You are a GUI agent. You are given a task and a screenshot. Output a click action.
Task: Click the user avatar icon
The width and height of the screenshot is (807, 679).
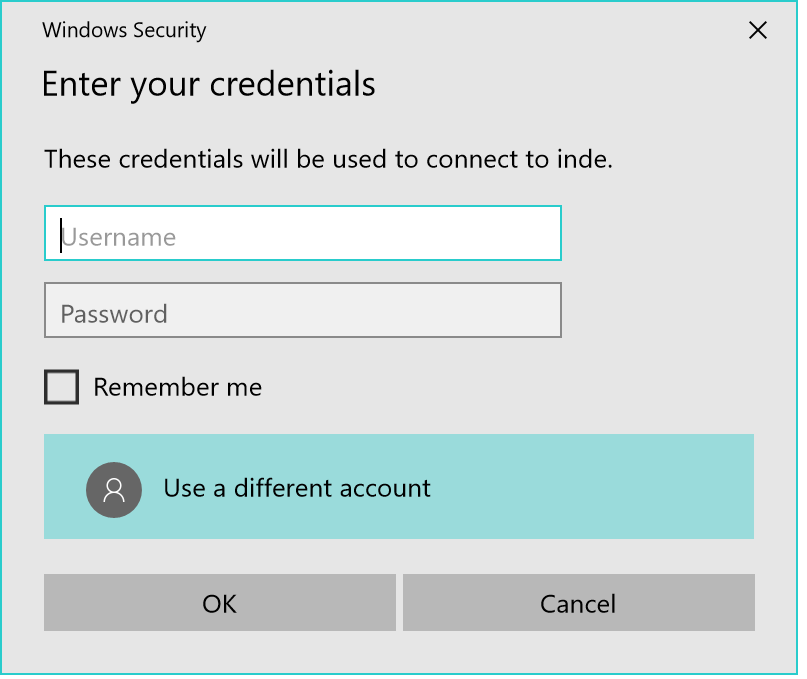114,489
